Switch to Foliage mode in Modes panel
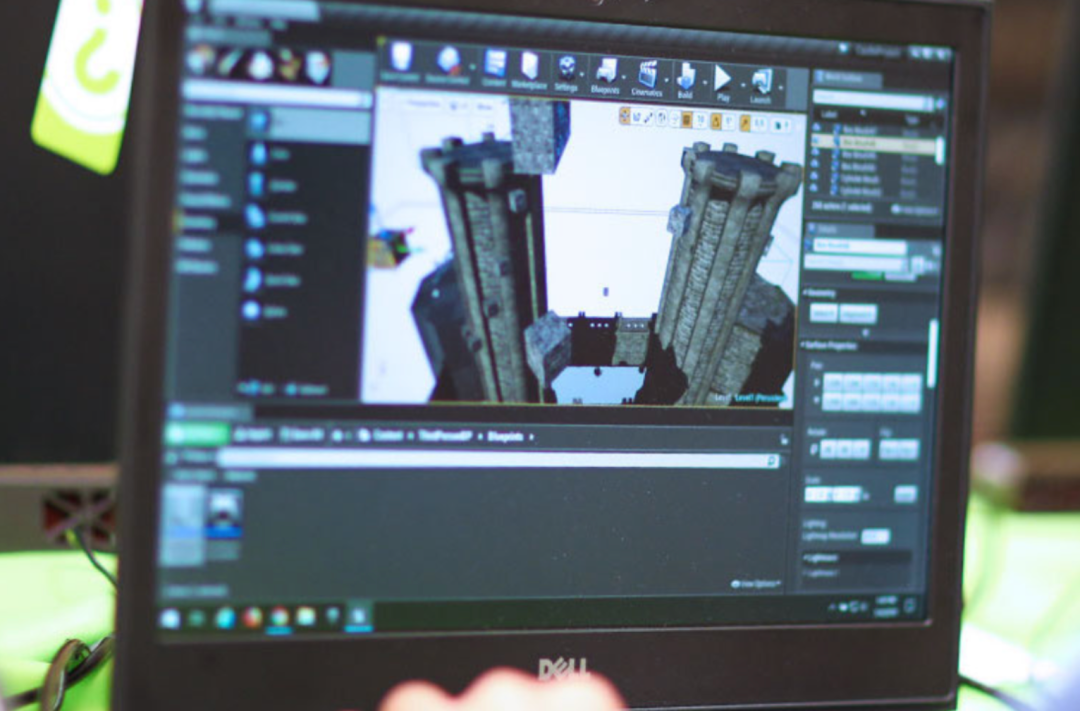 (x=289, y=67)
